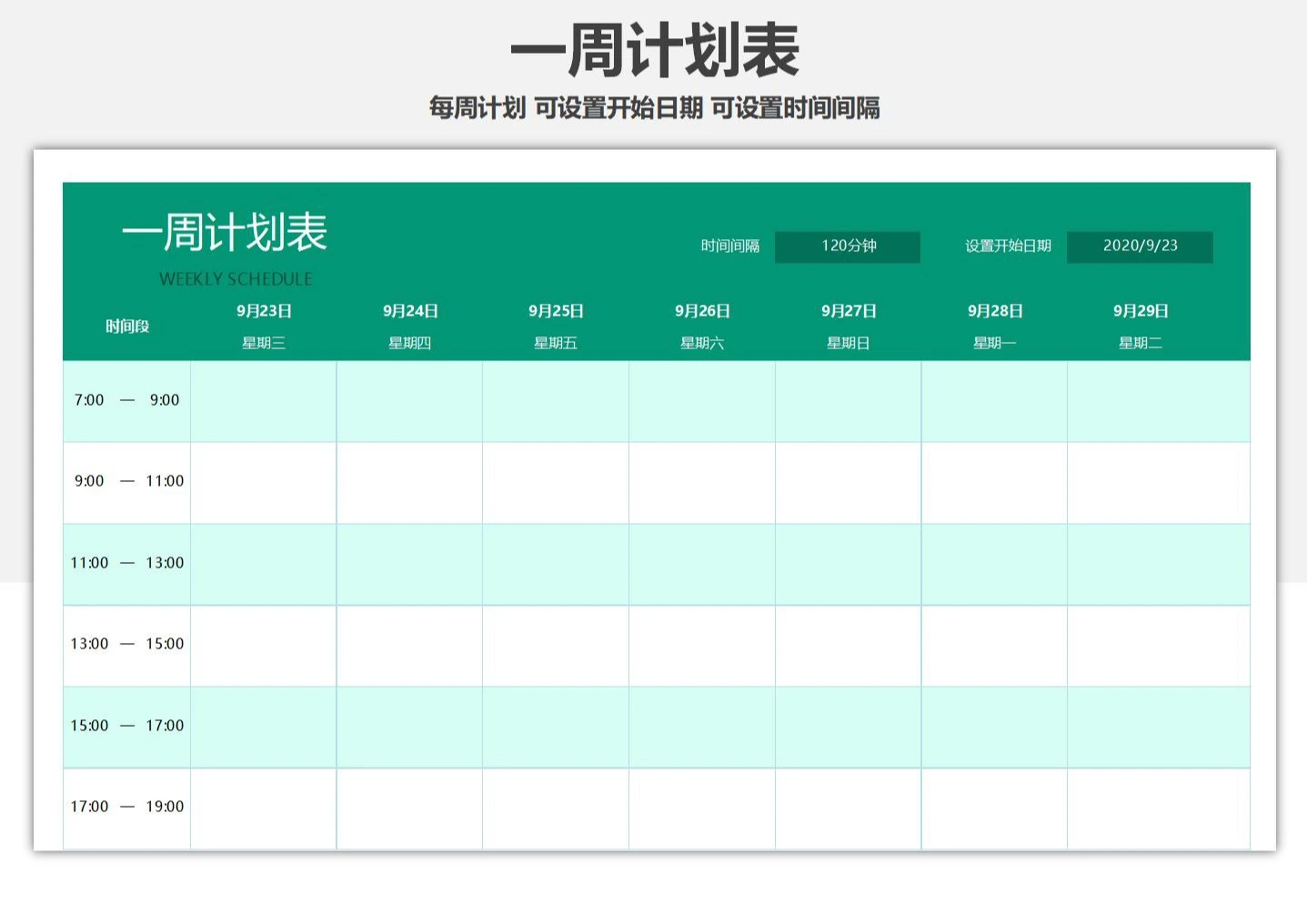Viewport: 1307px width, 924px height.
Task: Click the 120分钟 time interval field
Action: pos(847,246)
